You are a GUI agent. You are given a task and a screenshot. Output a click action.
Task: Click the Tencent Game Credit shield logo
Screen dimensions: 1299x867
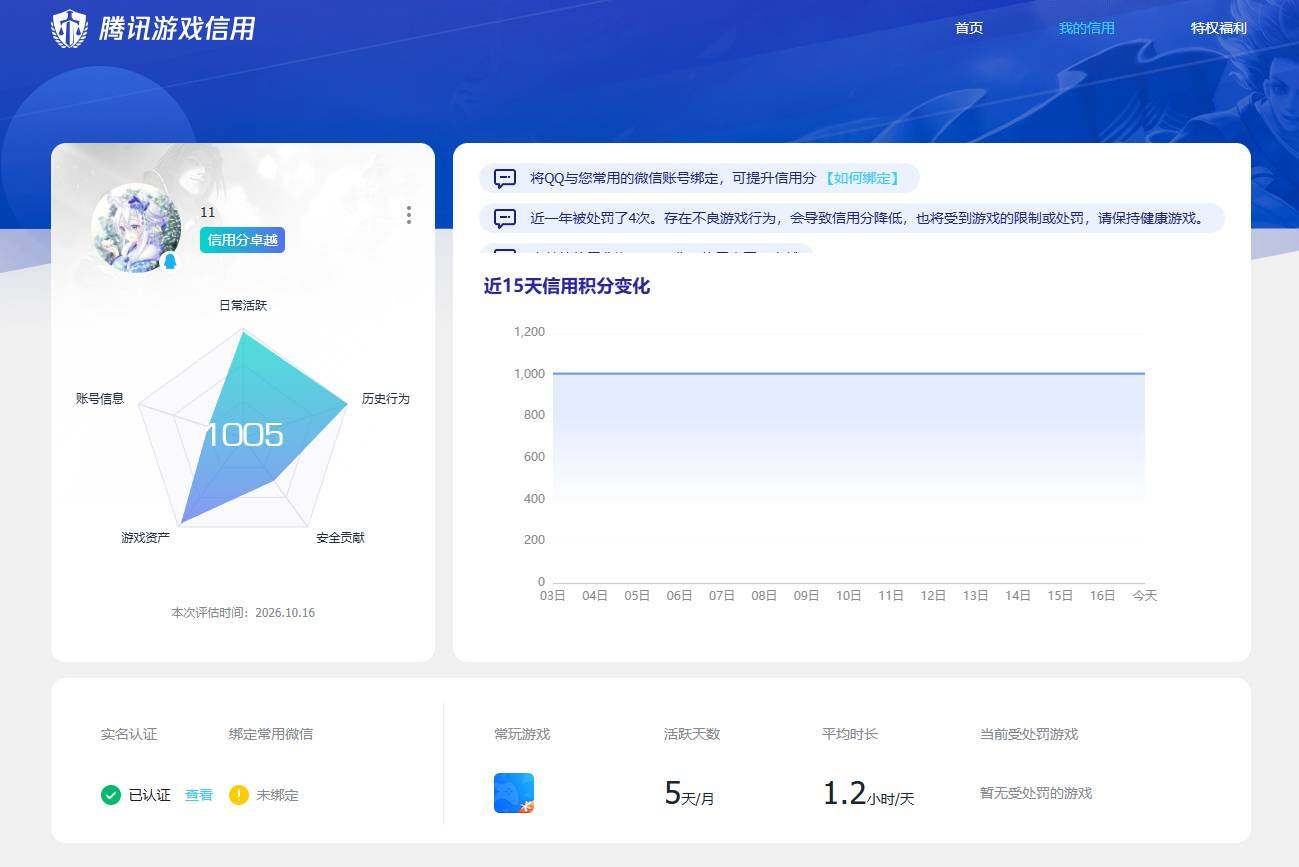pyautogui.click(x=70, y=28)
